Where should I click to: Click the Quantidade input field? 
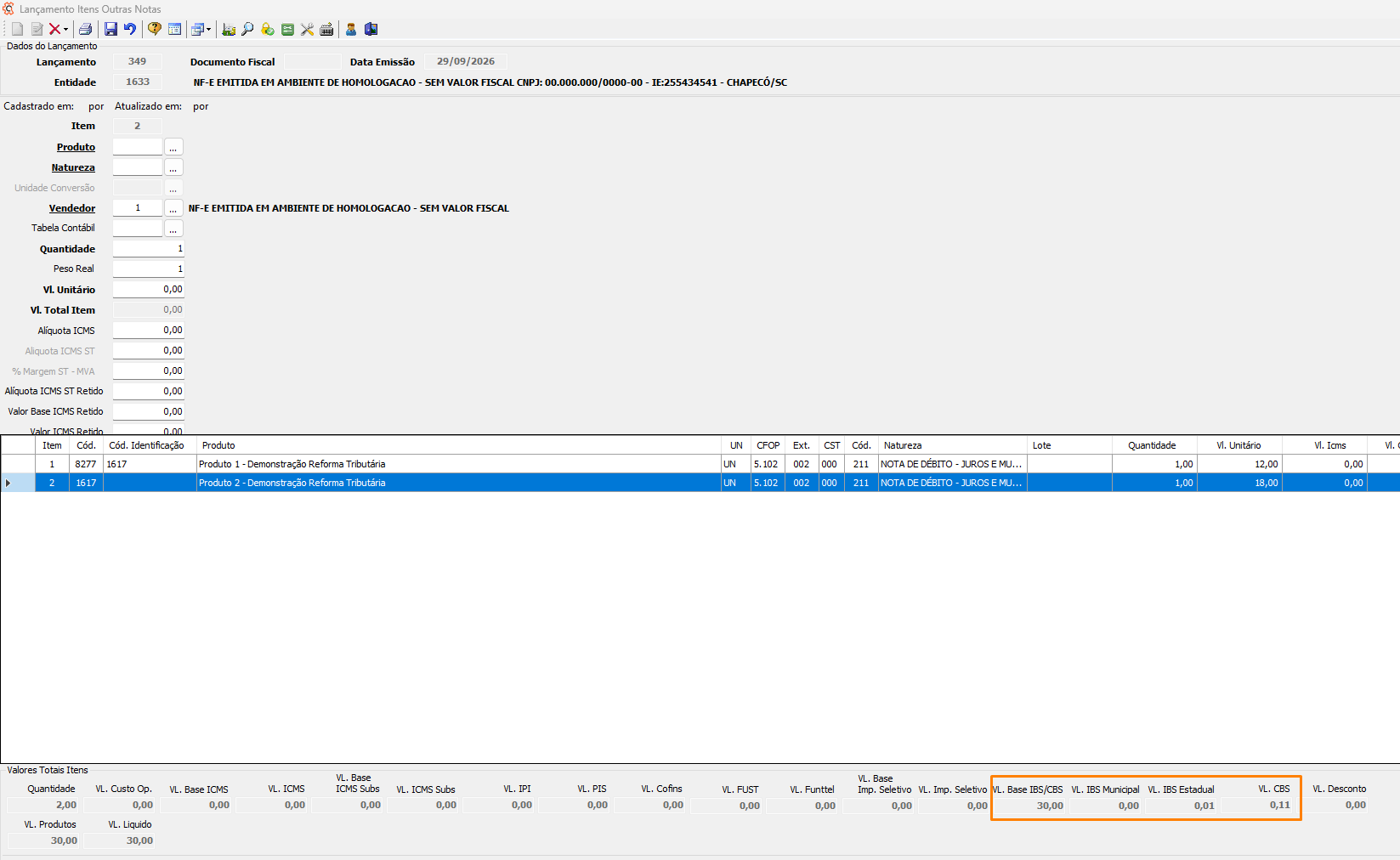[x=149, y=249]
